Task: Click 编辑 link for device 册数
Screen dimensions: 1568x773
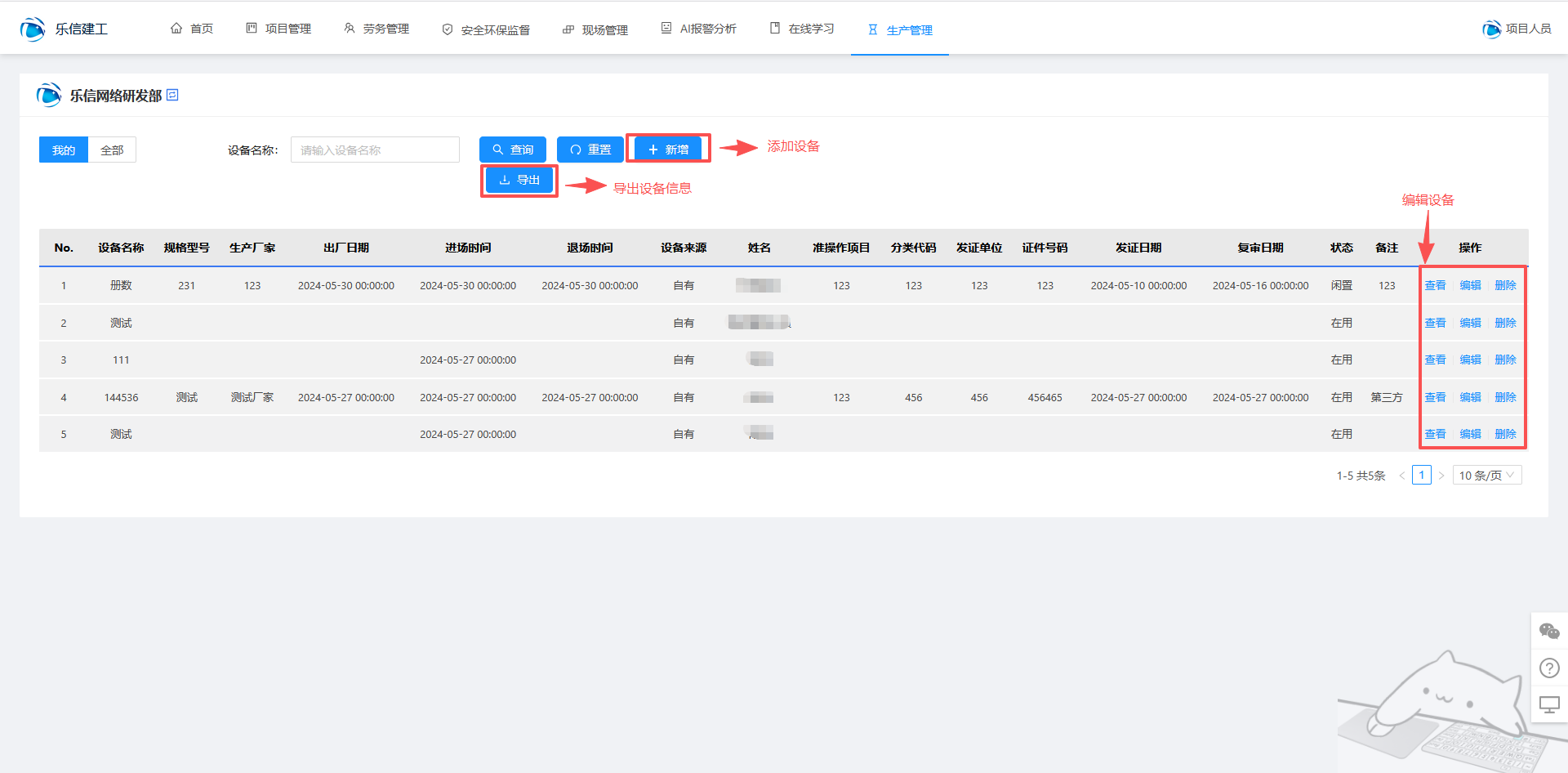Action: pyautogui.click(x=1470, y=285)
